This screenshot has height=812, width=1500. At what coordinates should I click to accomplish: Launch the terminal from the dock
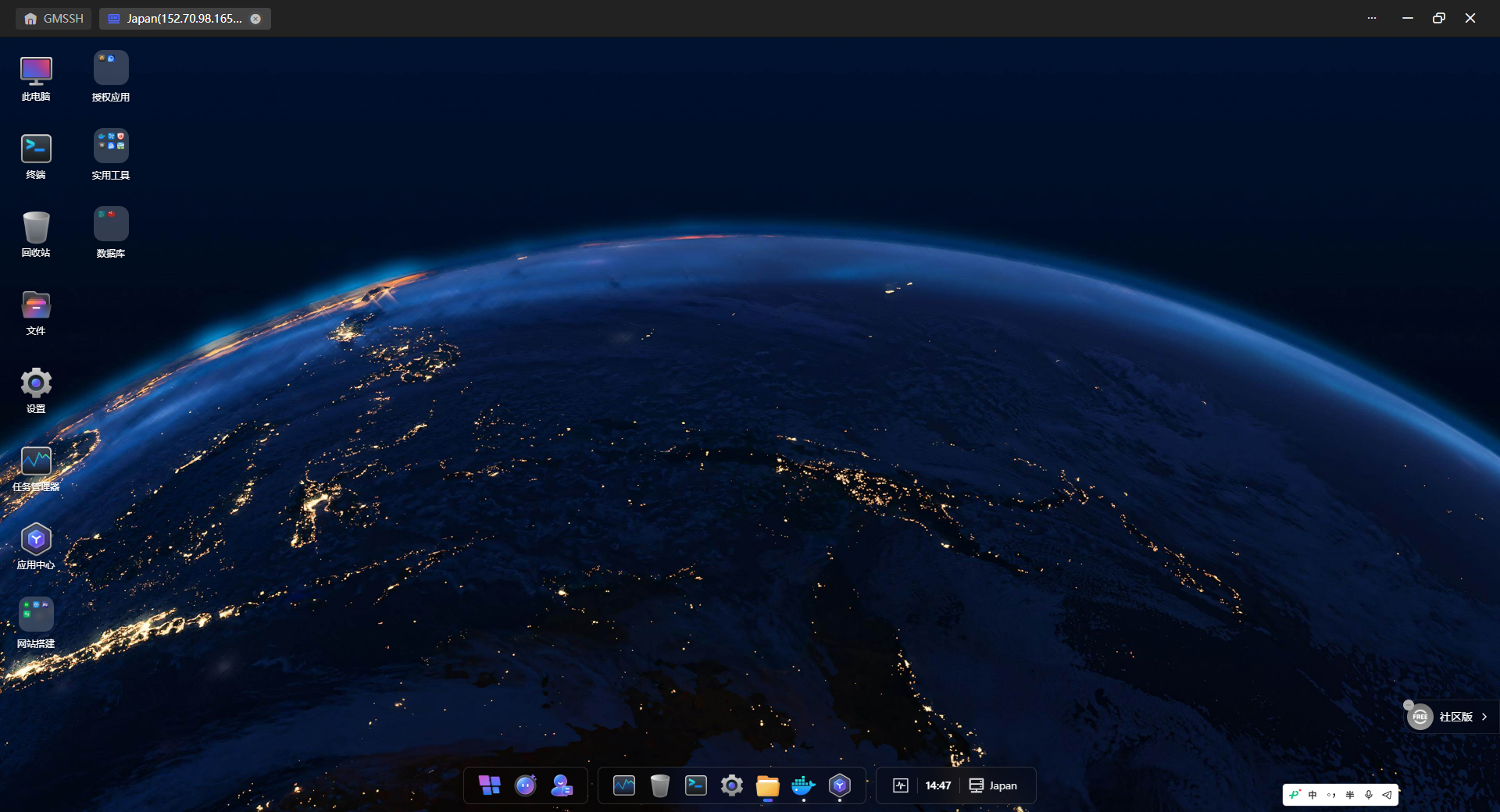[x=696, y=785]
